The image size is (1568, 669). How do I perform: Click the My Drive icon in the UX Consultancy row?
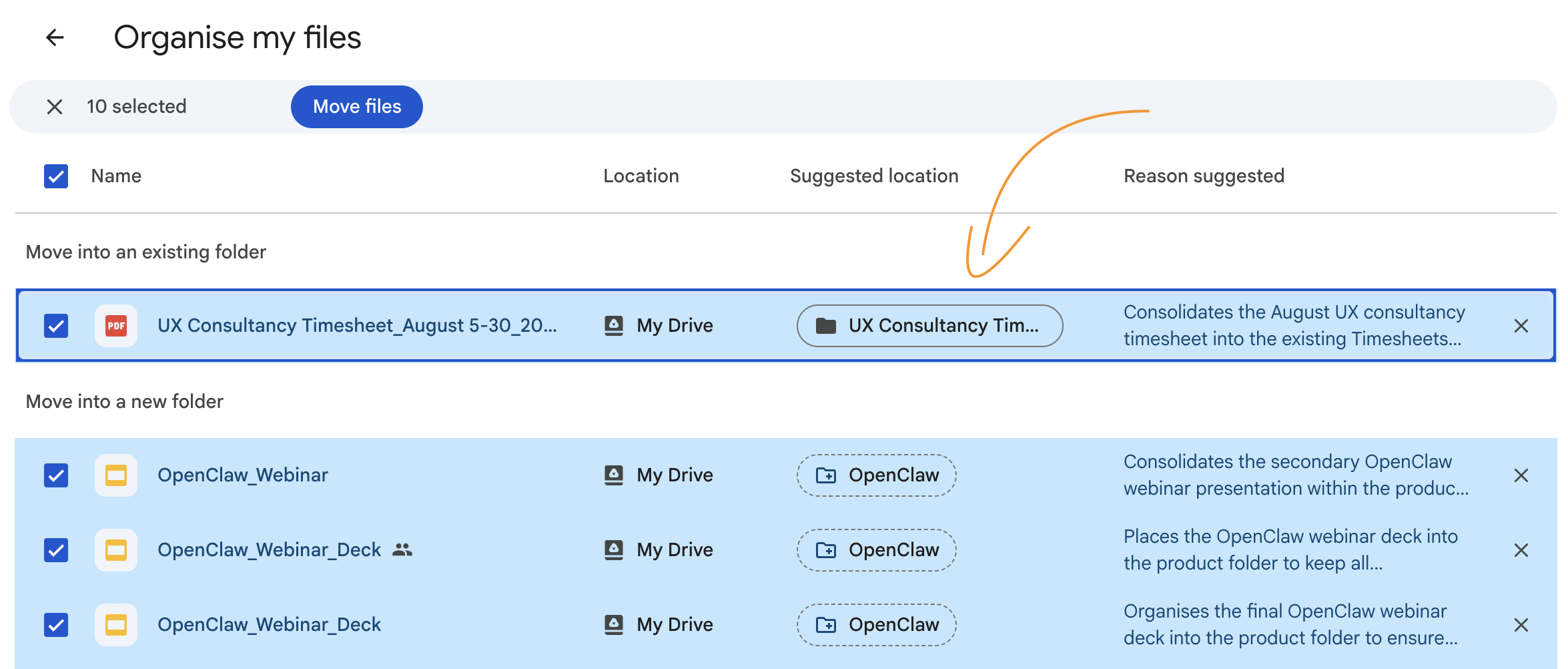point(614,326)
